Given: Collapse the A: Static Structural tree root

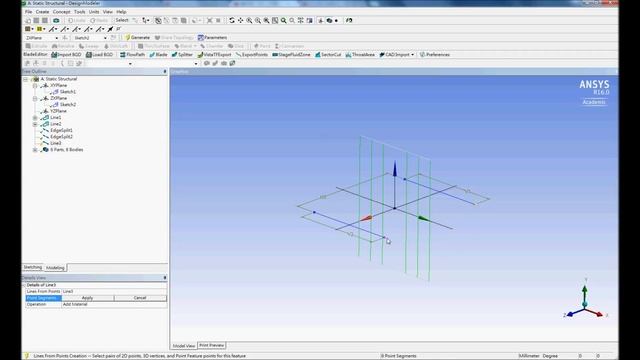Looking at the screenshot, I should click(x=26, y=79).
